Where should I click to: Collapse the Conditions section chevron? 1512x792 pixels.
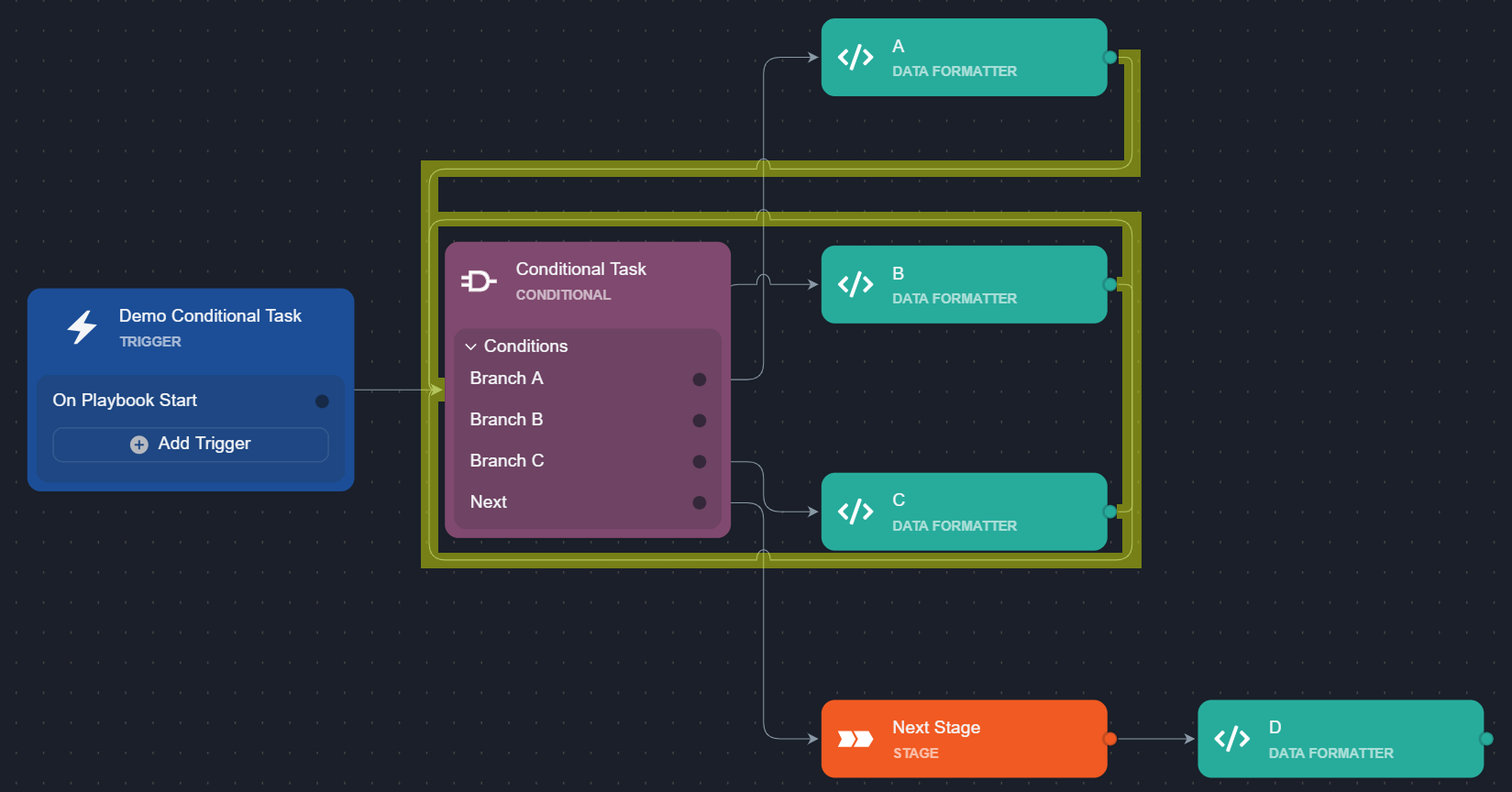[471, 346]
